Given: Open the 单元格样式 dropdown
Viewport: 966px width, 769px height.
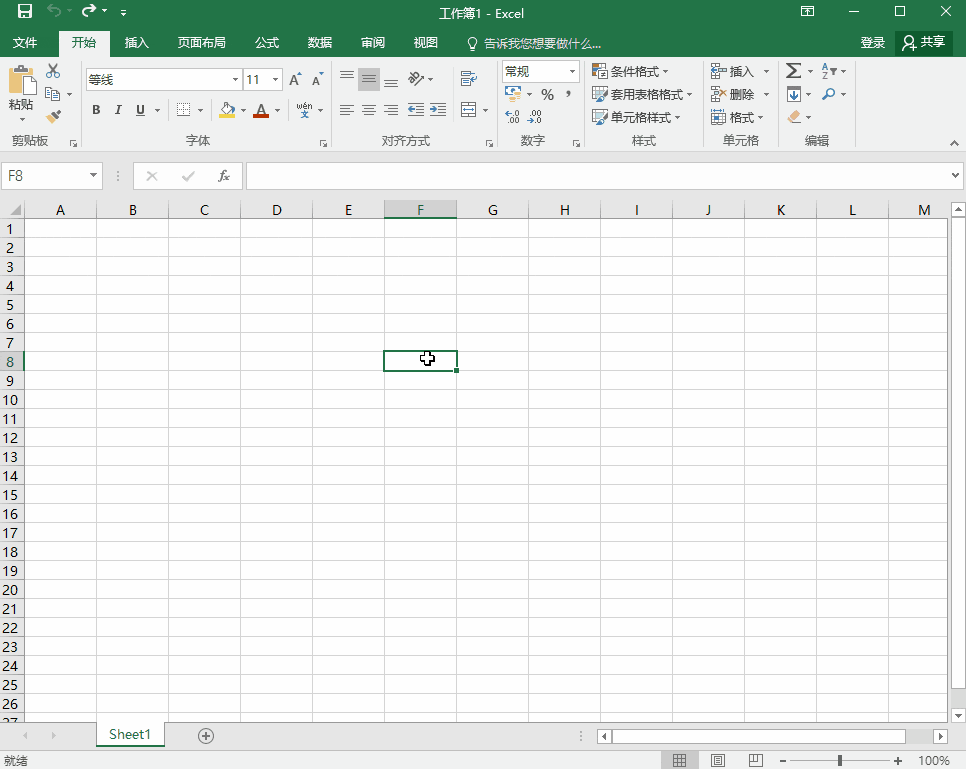Looking at the screenshot, I should click(636, 117).
